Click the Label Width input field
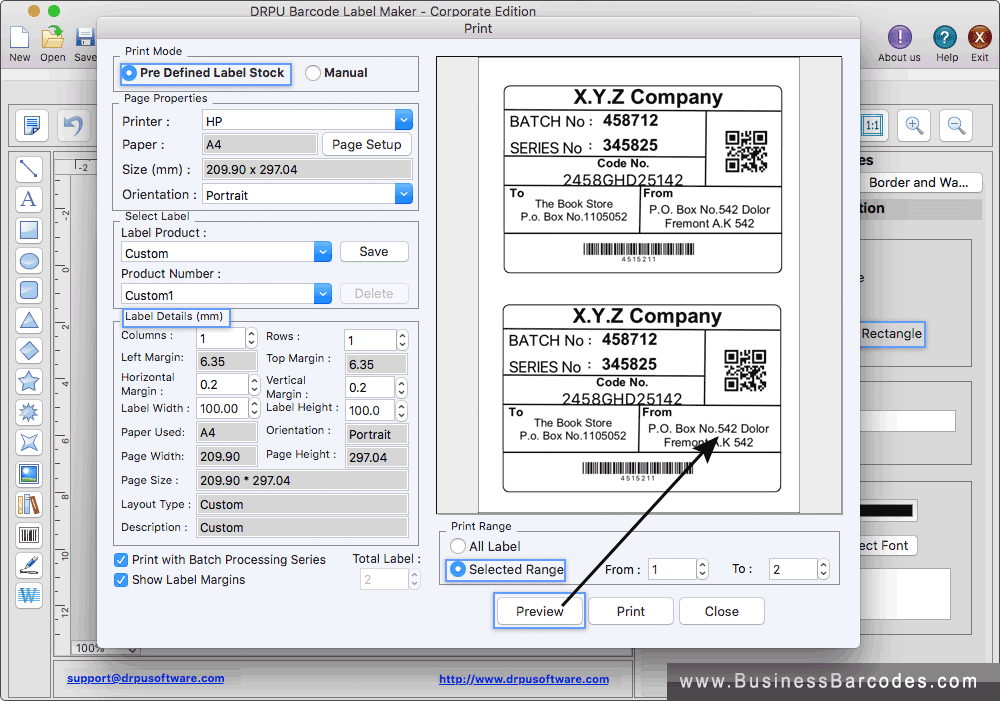The image size is (1000, 701). [x=221, y=408]
